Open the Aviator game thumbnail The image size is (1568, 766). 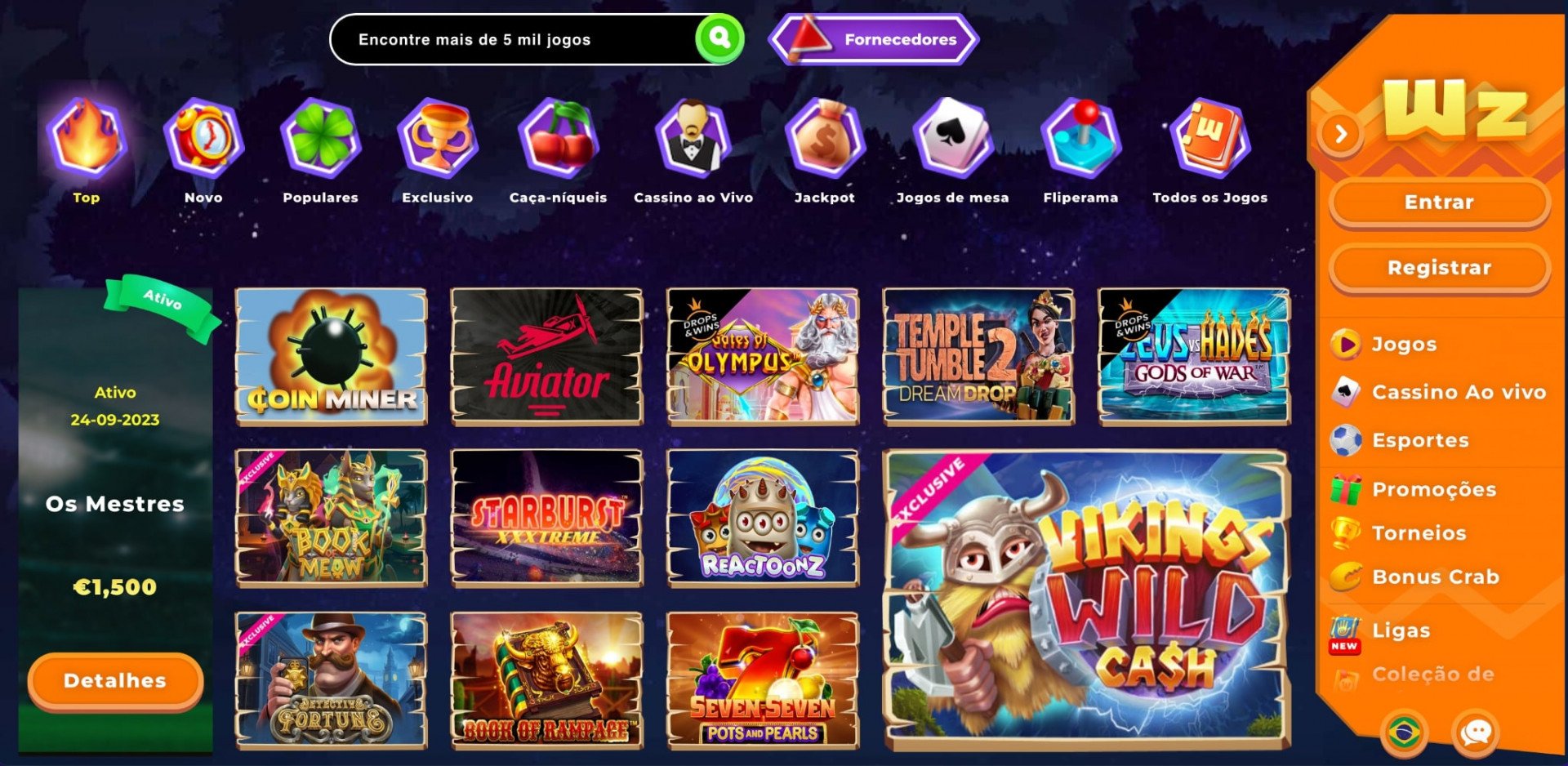546,356
